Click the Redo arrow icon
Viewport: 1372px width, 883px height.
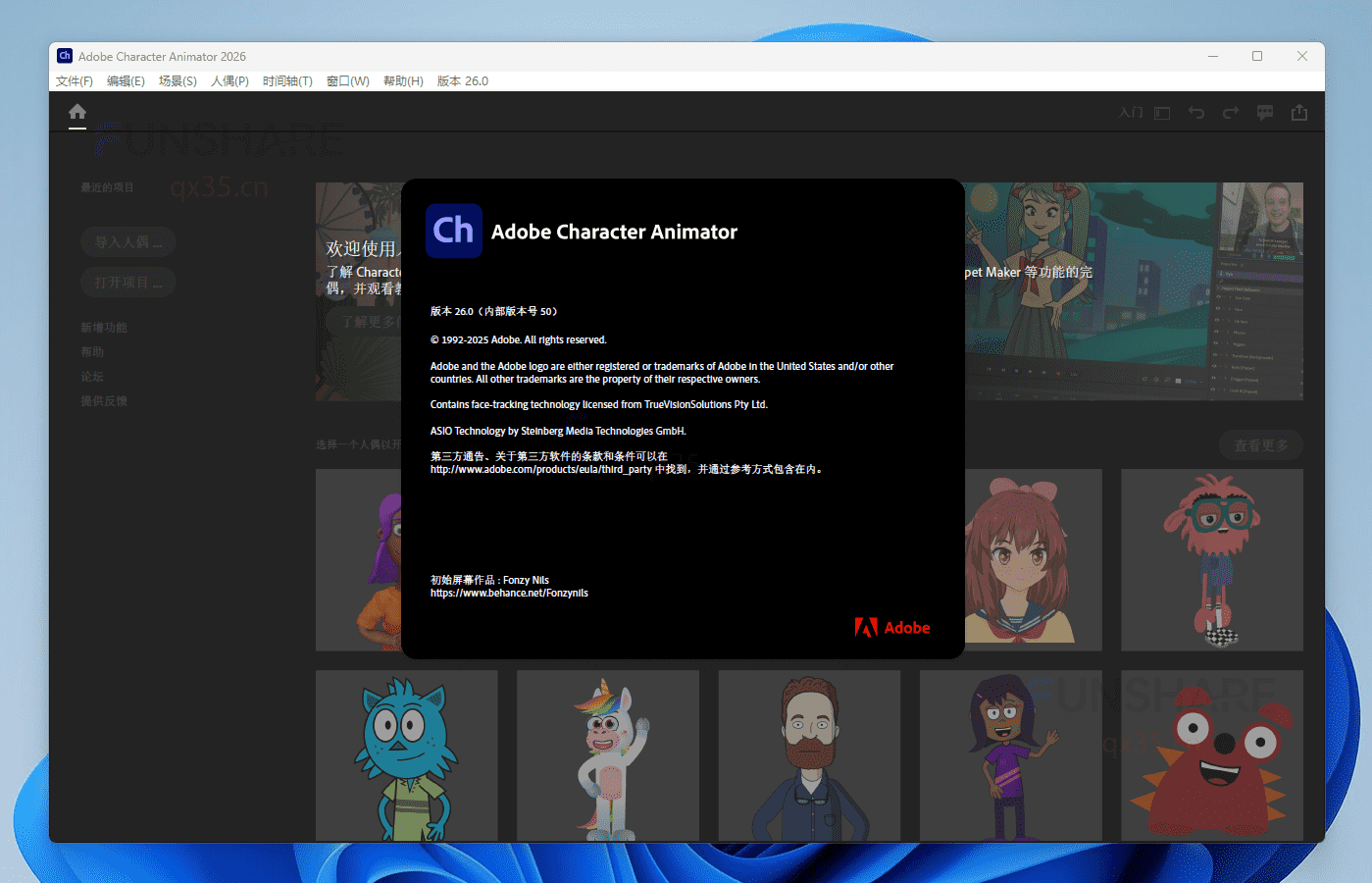[1230, 112]
